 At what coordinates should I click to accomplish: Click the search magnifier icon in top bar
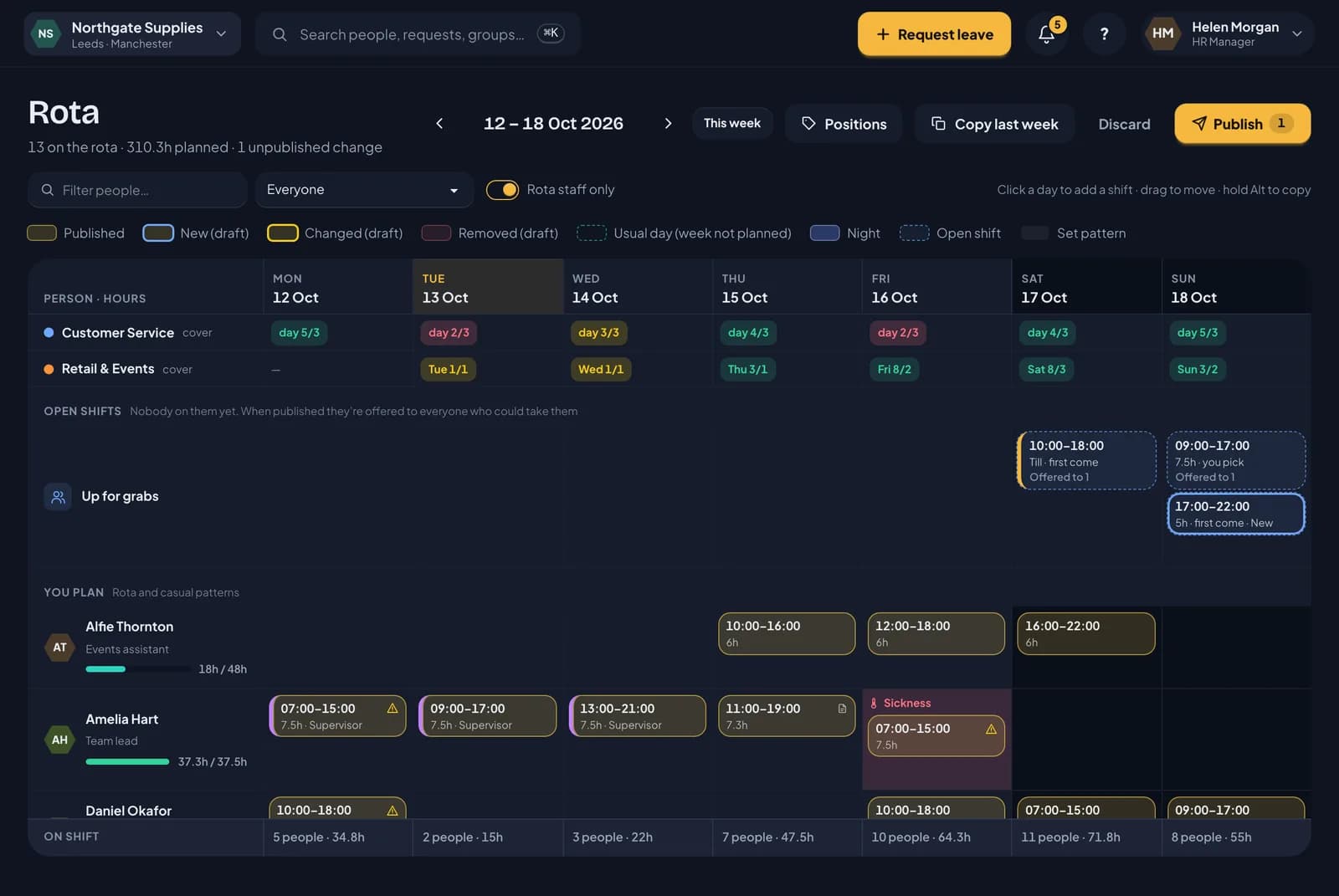tap(280, 34)
